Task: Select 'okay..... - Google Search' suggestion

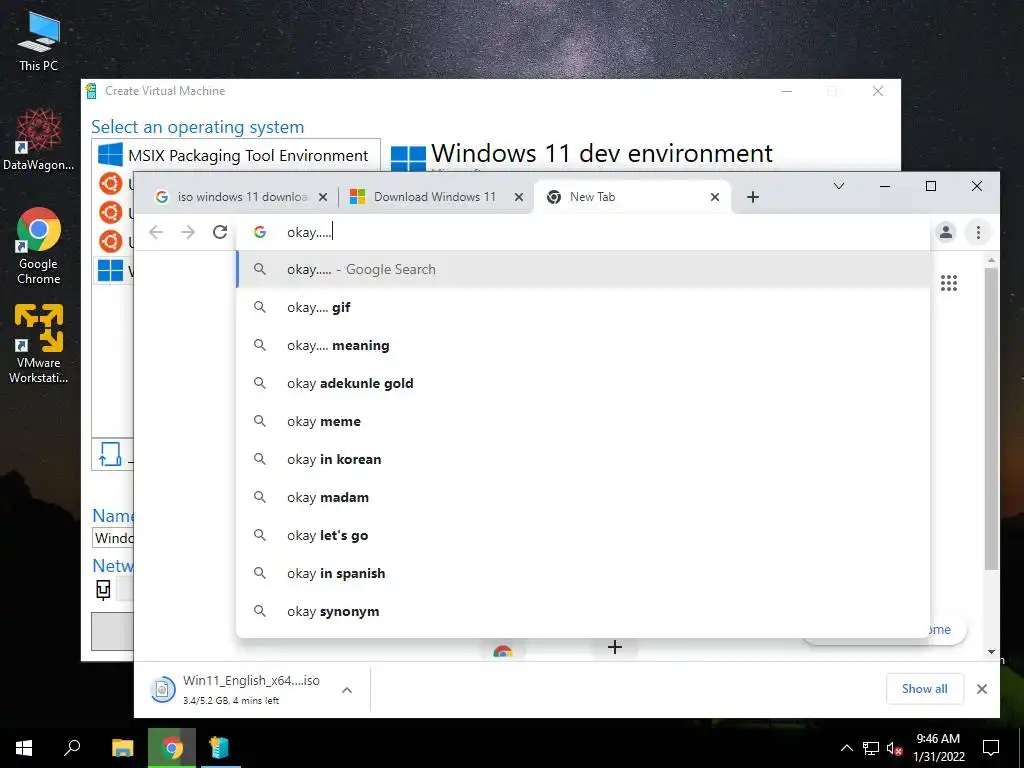Action: pos(583,269)
